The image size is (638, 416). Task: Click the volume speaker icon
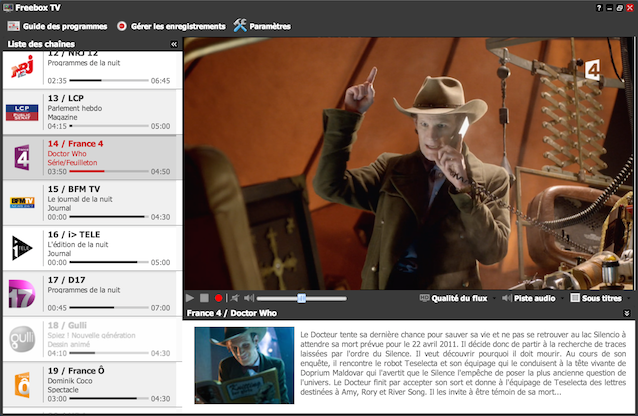(x=249, y=298)
